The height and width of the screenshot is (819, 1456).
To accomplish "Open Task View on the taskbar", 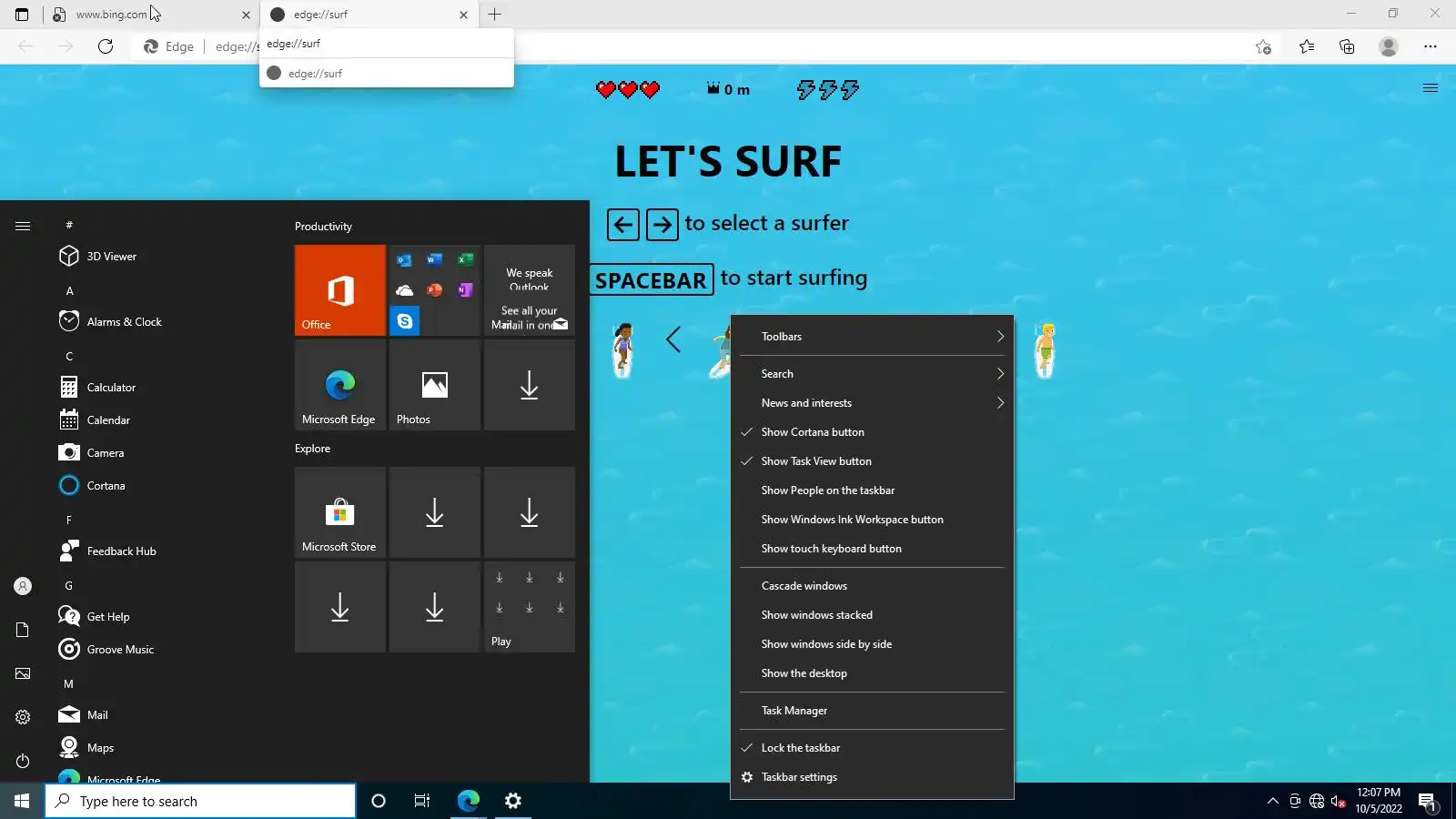I will coord(422,801).
